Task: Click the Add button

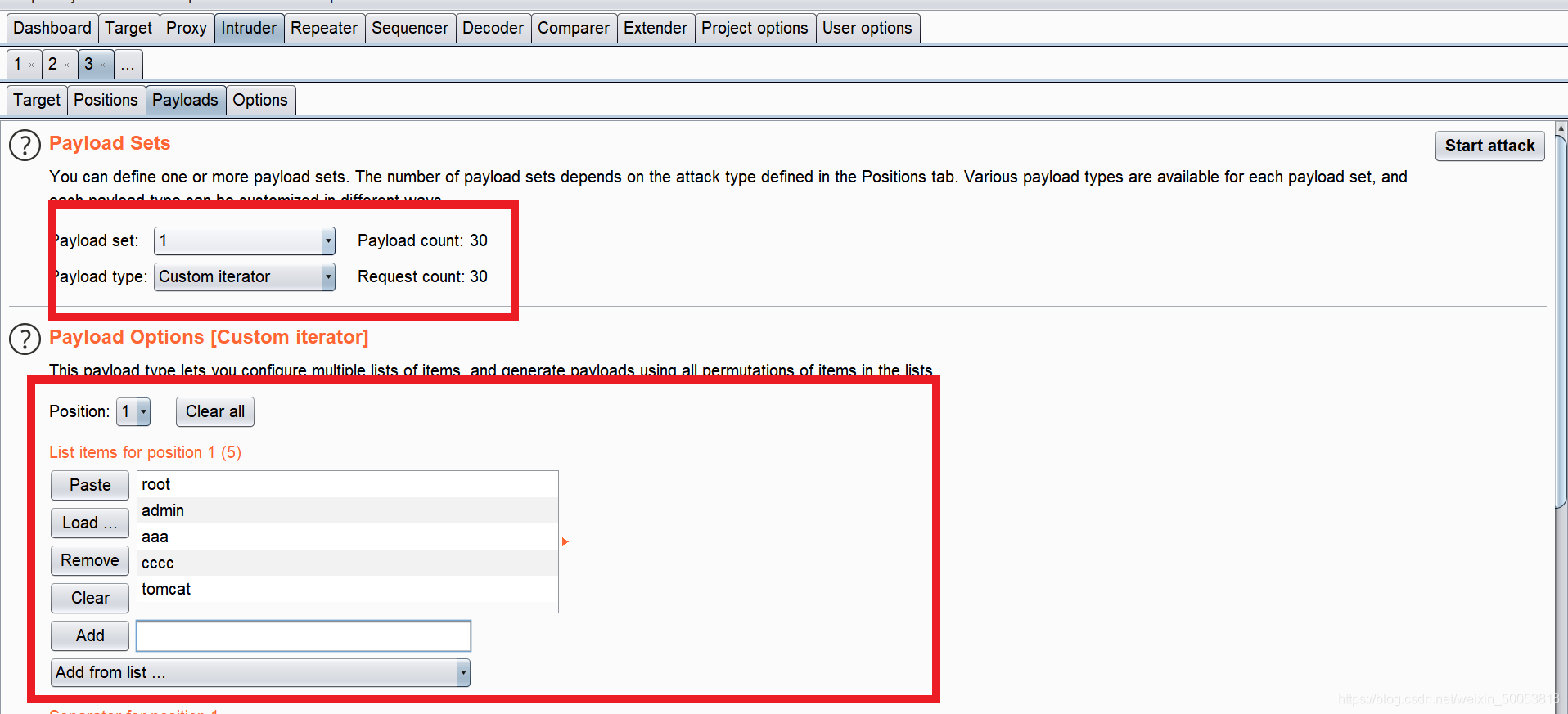Action: (90, 635)
